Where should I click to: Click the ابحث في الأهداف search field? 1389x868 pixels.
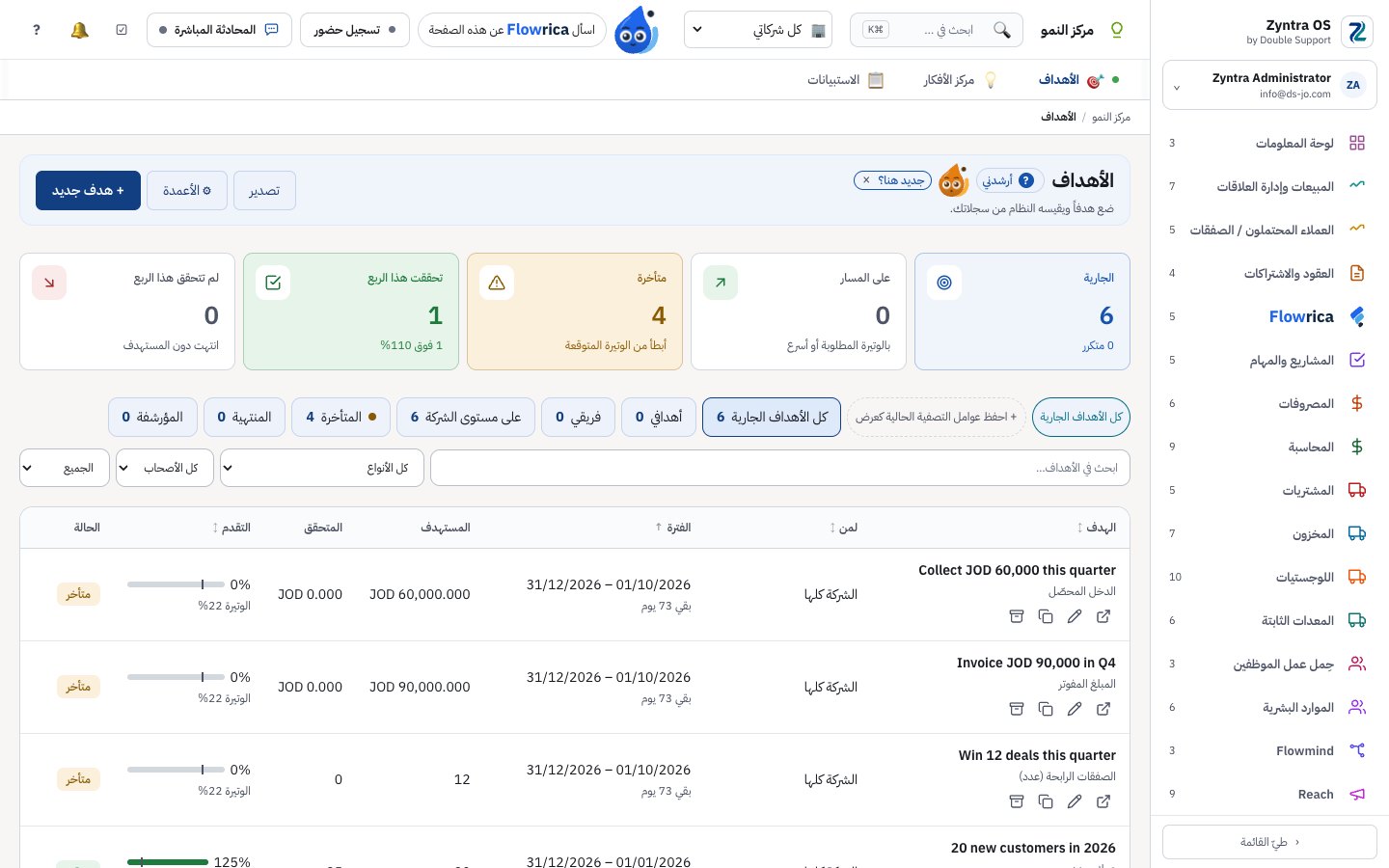pos(779,468)
